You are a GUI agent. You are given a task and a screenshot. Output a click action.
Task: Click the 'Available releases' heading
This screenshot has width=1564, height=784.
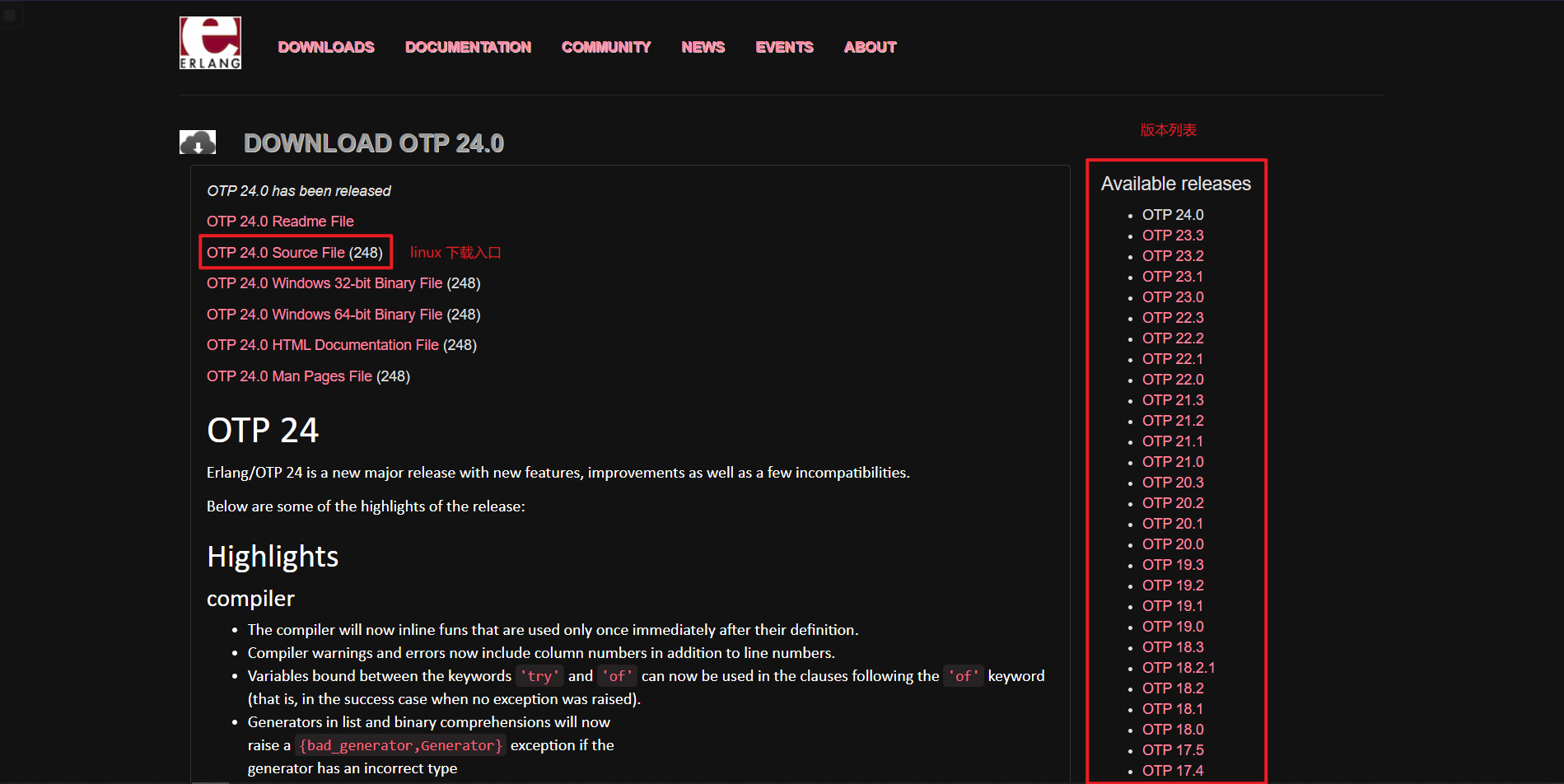[1176, 184]
